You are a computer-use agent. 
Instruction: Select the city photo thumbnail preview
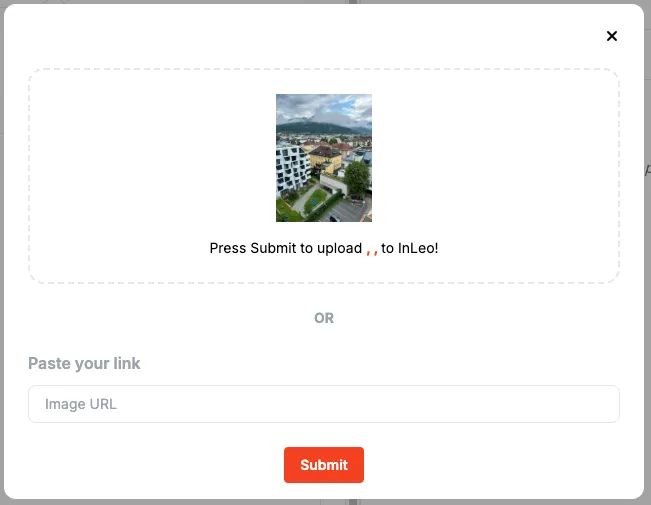[x=324, y=158]
